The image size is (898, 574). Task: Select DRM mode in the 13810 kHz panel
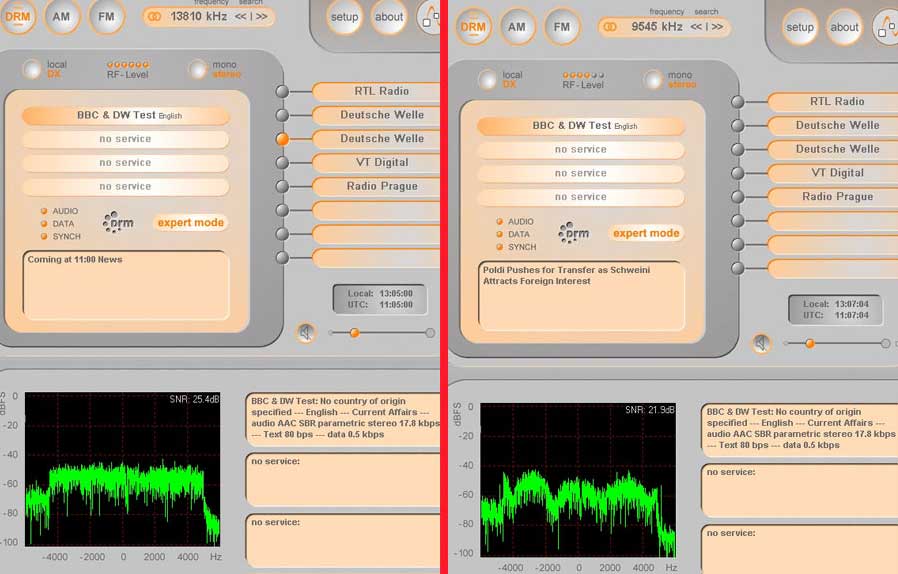click(x=18, y=17)
